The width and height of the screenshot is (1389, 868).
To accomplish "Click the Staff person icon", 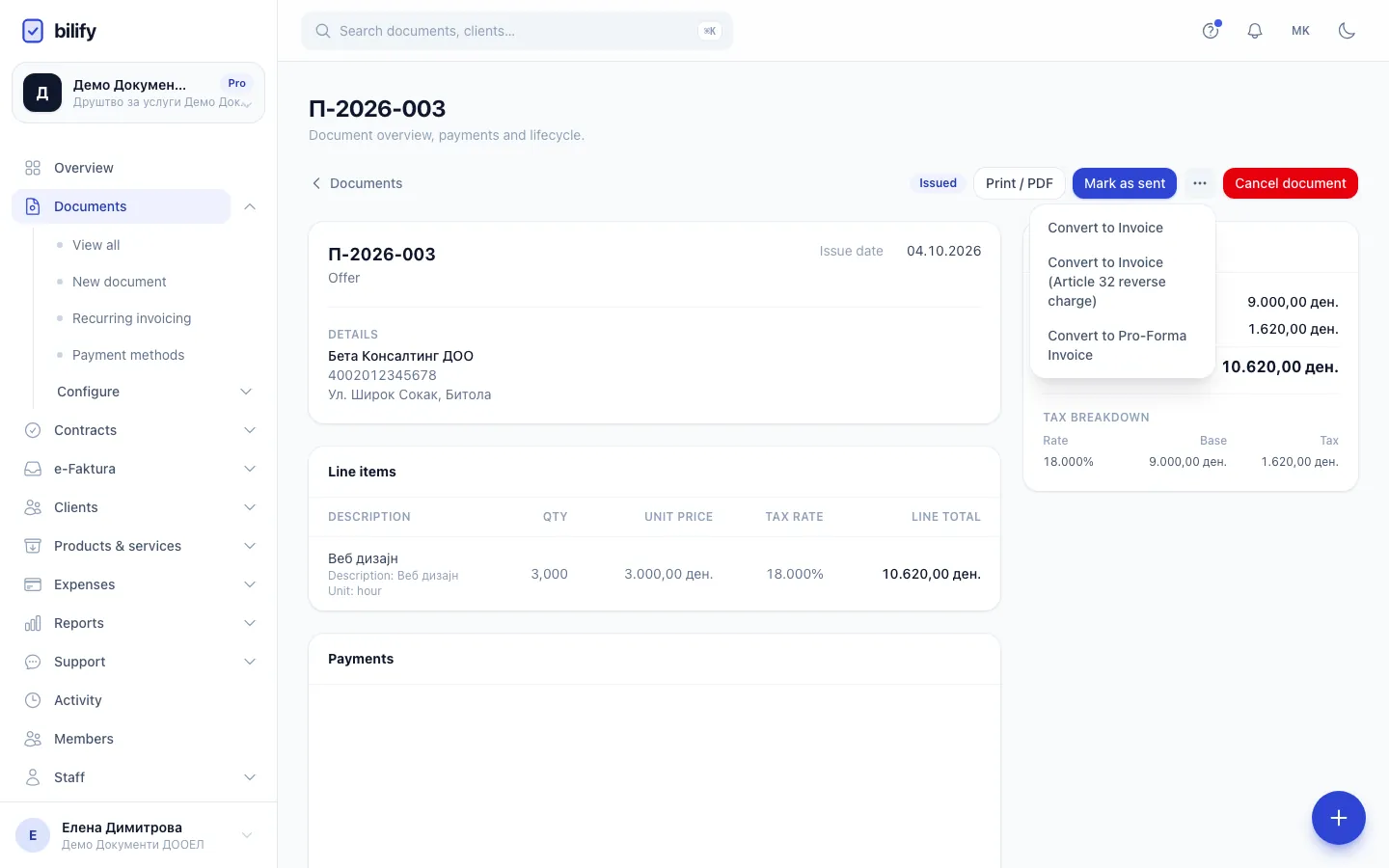I will (33, 777).
